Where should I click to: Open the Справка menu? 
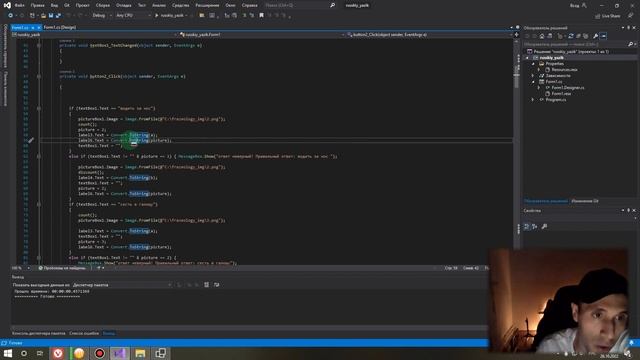(249, 5)
